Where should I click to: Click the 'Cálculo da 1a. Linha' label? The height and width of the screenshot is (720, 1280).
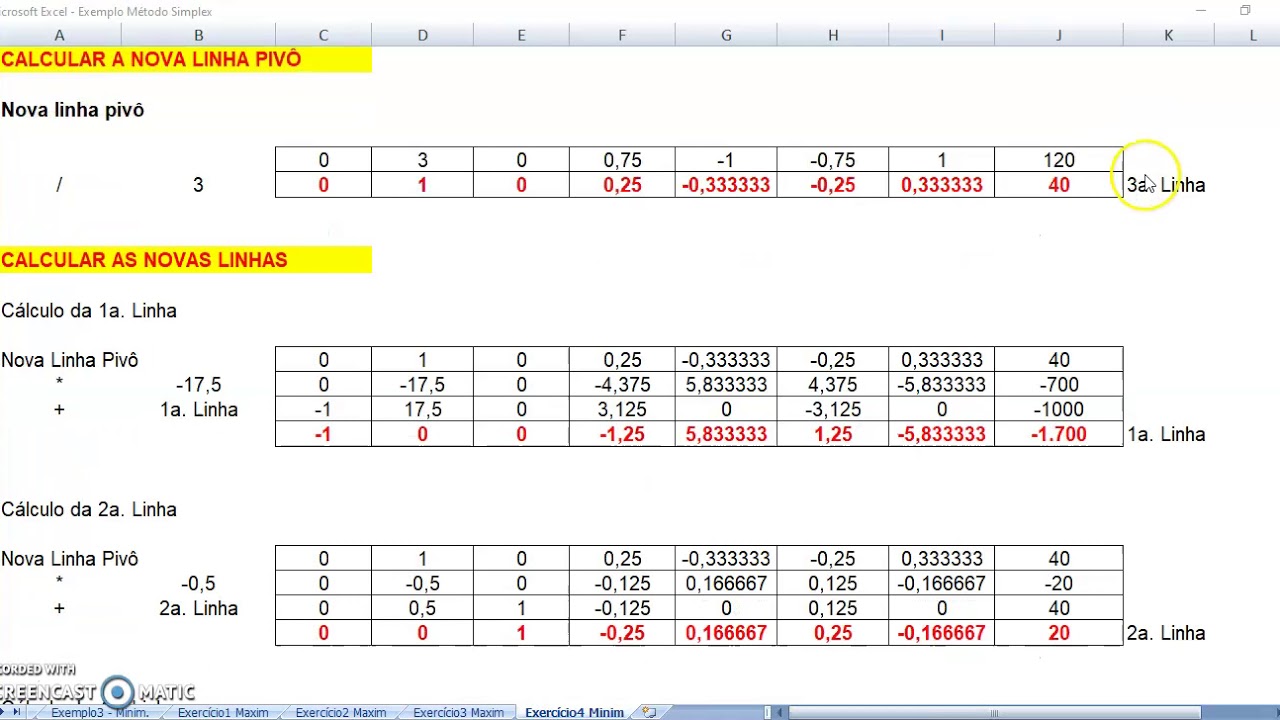coord(88,311)
